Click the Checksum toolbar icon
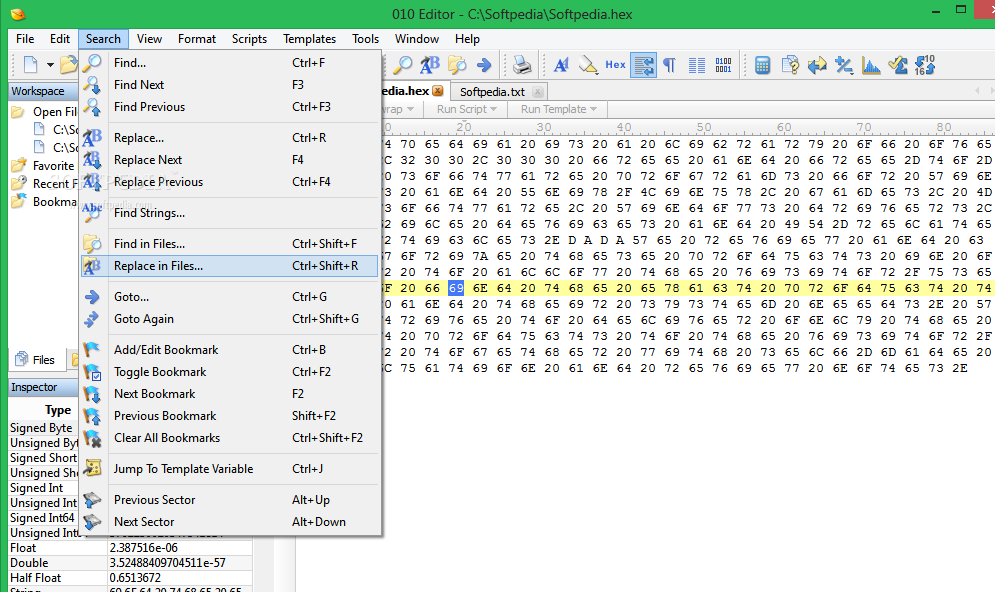The image size is (995, 592). 898,65
